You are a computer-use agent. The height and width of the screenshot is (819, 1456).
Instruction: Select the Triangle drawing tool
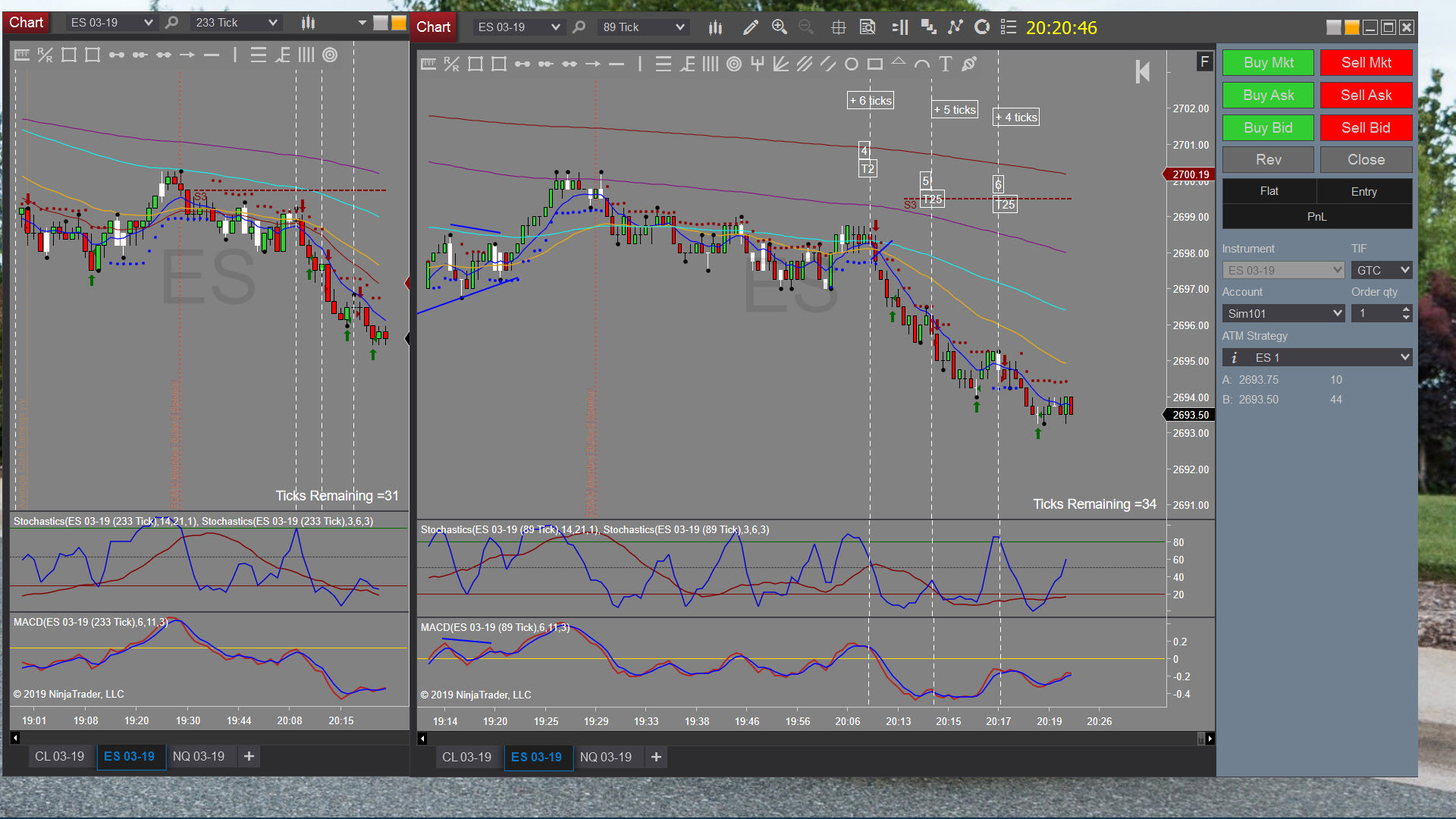(899, 63)
